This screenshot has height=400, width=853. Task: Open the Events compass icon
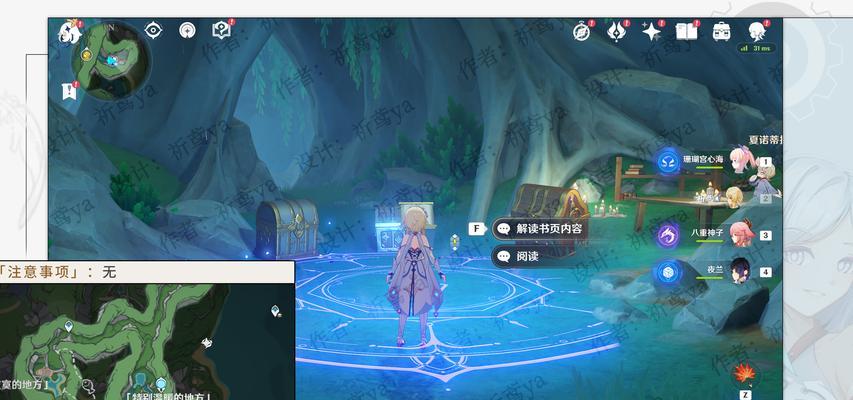[x=582, y=32]
